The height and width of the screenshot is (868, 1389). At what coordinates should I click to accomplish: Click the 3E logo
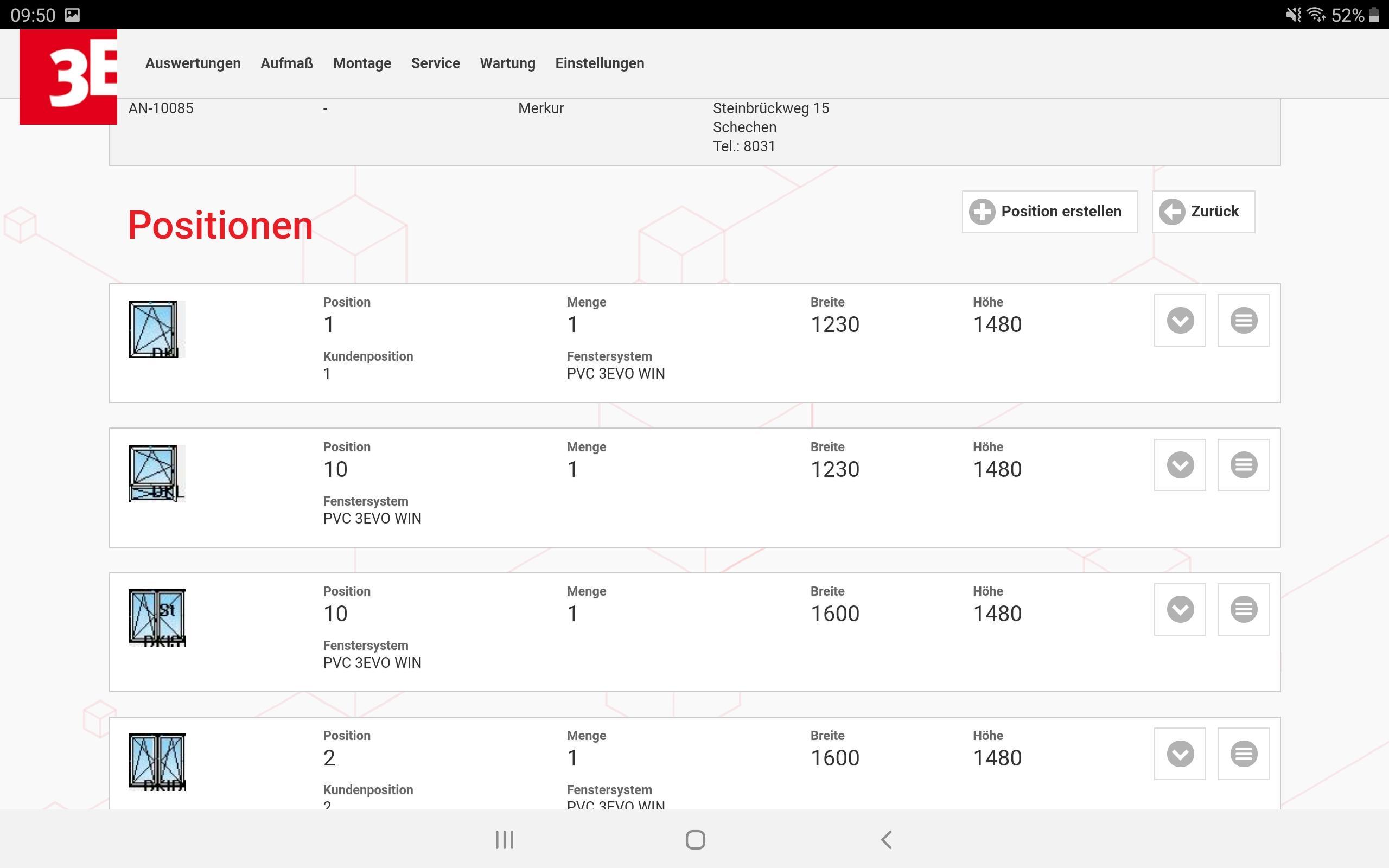click(68, 76)
